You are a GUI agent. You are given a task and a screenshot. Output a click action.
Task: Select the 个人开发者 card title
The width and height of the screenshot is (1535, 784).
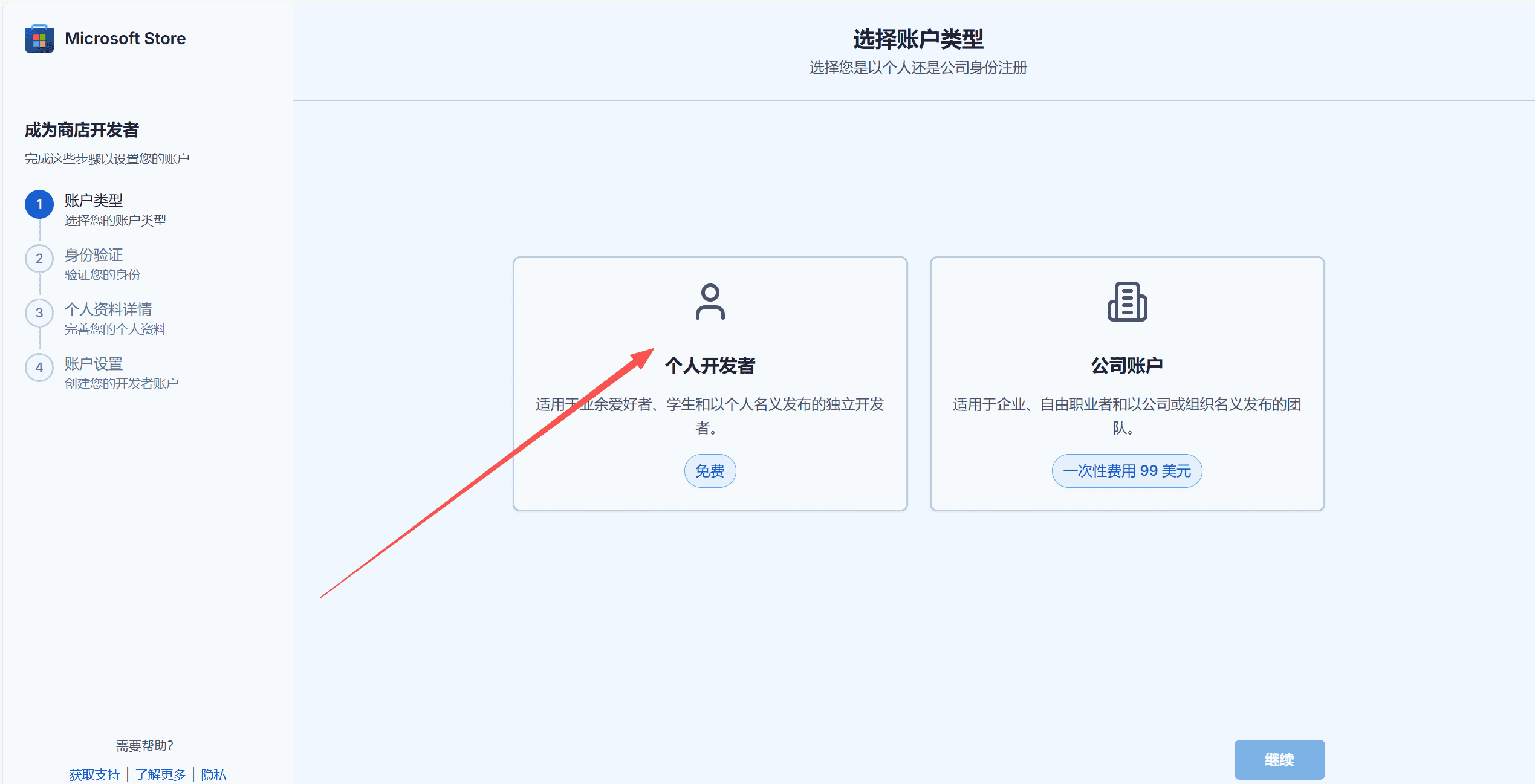pos(710,366)
